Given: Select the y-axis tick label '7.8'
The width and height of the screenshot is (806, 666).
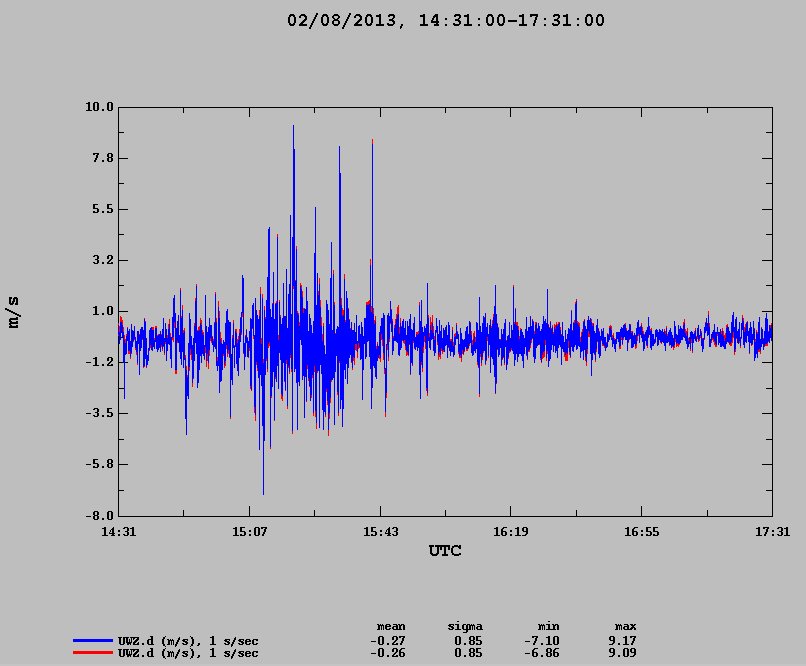Looking at the screenshot, I should click(x=103, y=158).
